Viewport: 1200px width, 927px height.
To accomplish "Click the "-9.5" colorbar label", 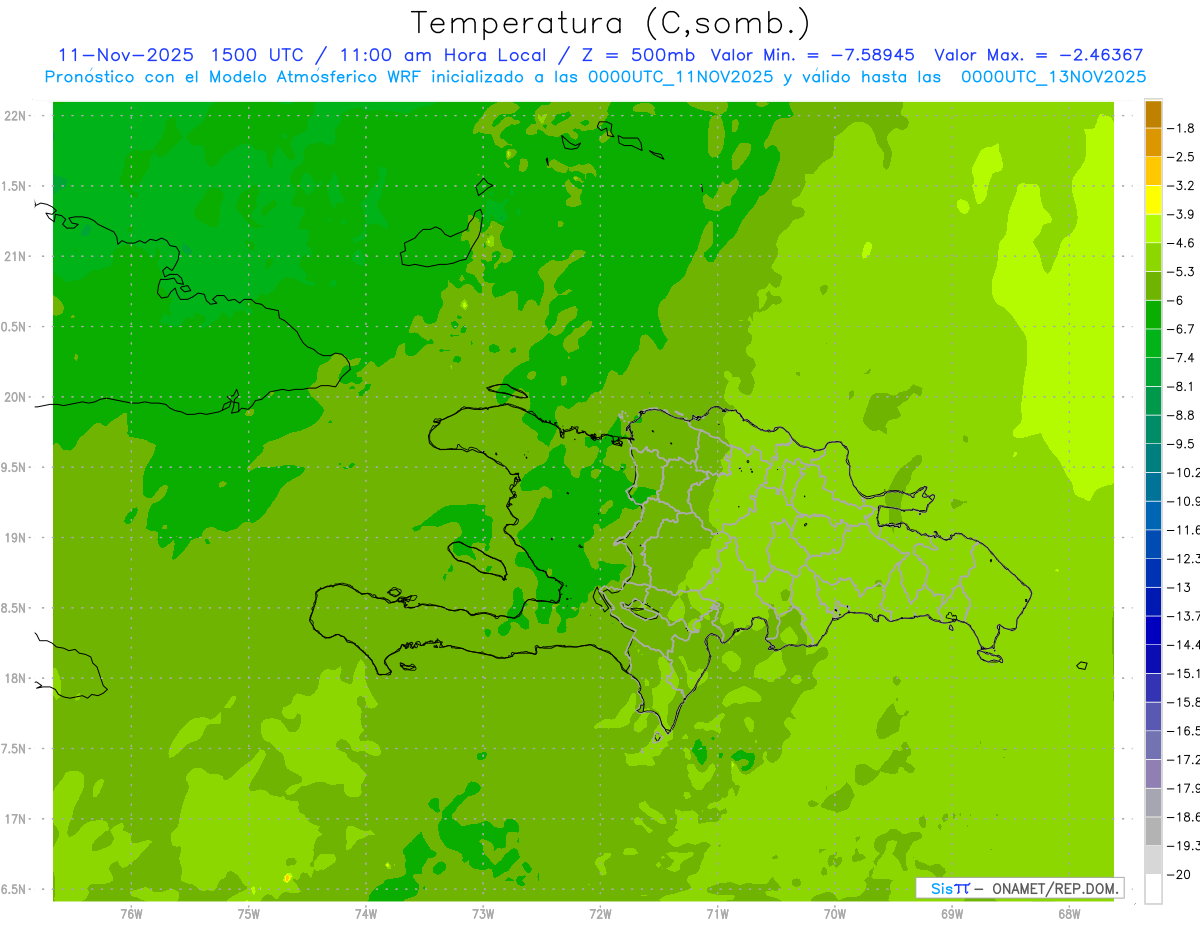I will tap(1183, 444).
